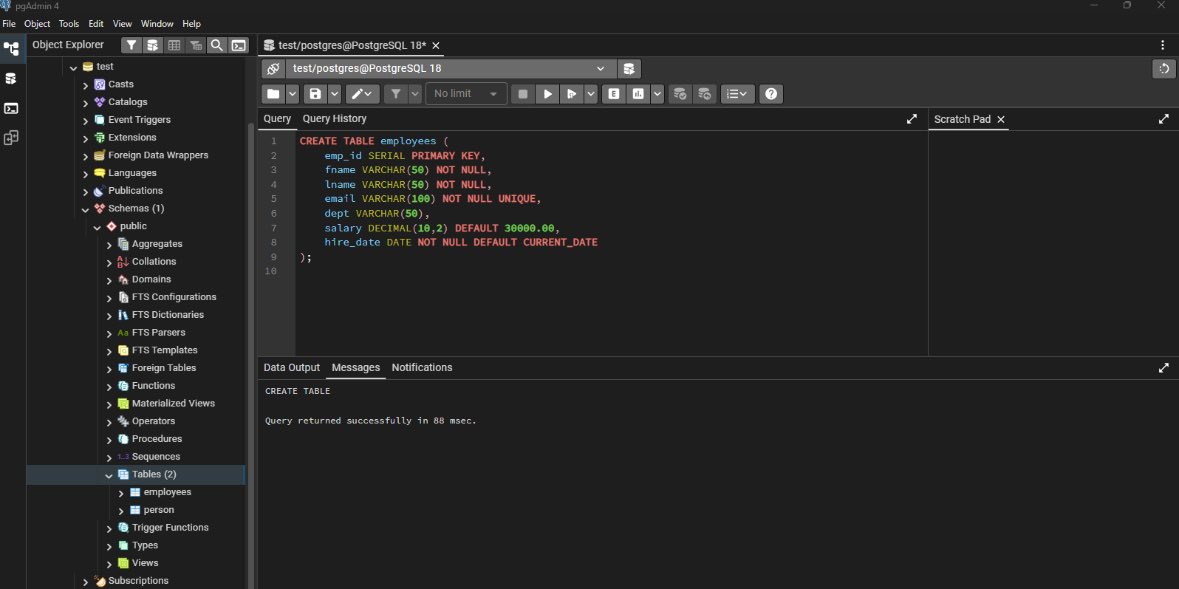Expand the Casts node
Viewport: 1179px width, 589px height.
(x=86, y=85)
